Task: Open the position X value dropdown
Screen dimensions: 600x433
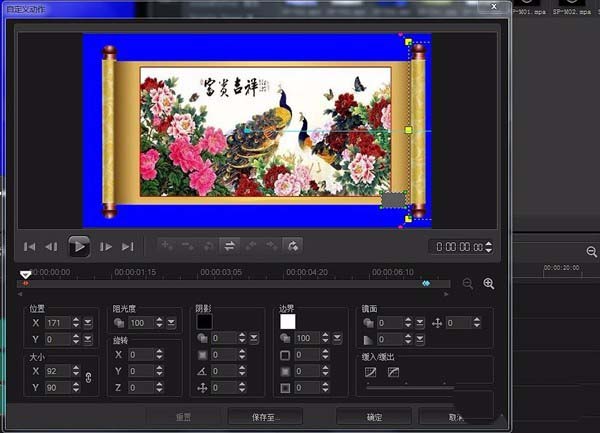Action: (x=88, y=323)
